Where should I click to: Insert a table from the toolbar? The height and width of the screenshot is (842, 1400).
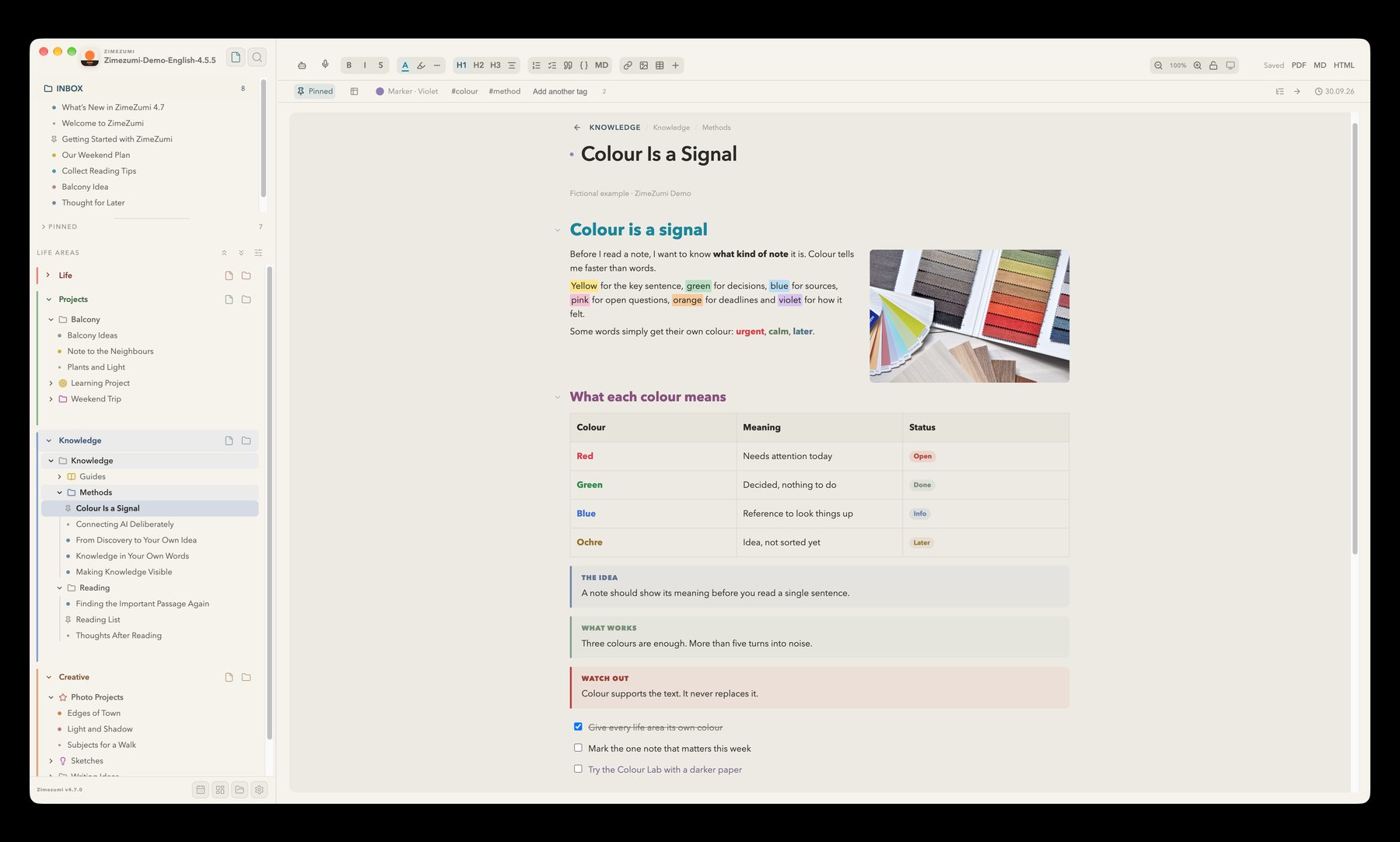[660, 65]
